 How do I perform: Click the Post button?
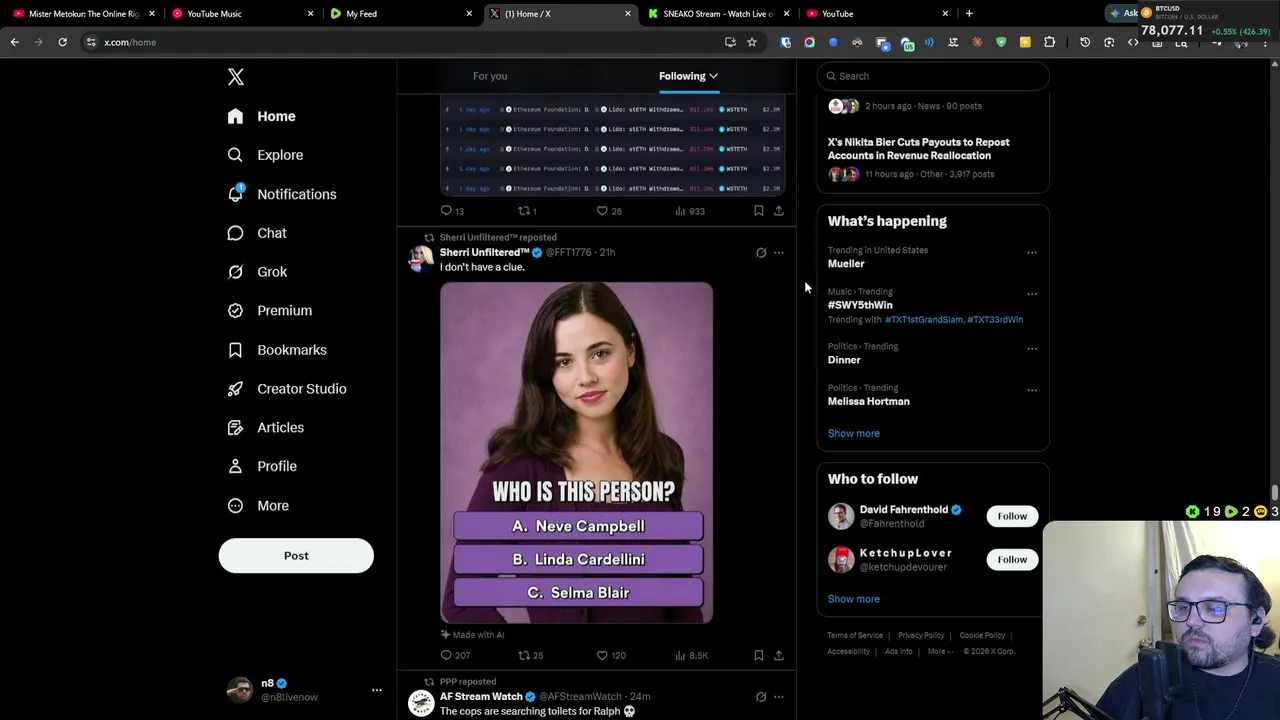[296, 556]
